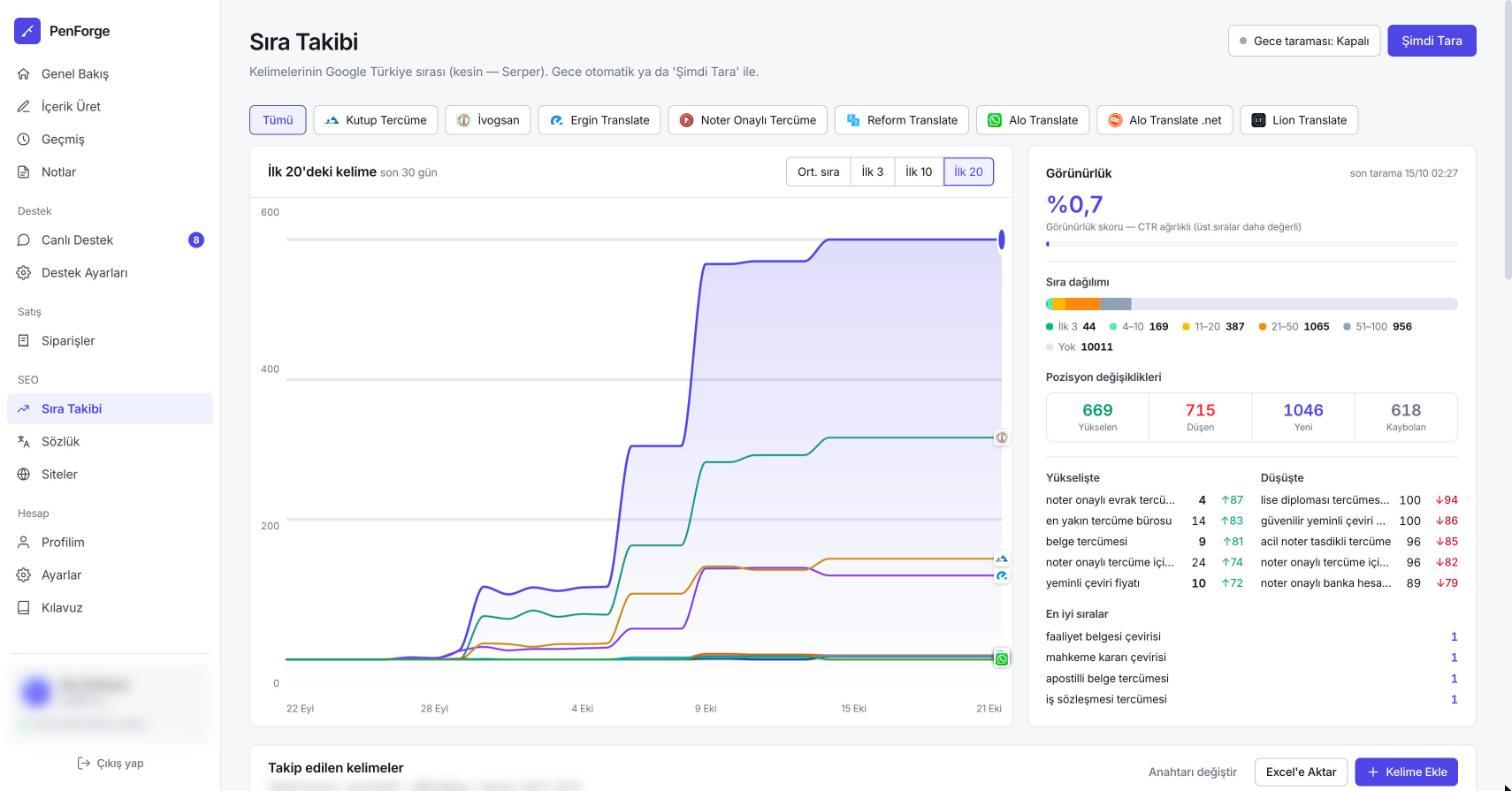Toggle Gece taraması: Kapalı
Screen dimensions: 1512x791
(1304, 41)
